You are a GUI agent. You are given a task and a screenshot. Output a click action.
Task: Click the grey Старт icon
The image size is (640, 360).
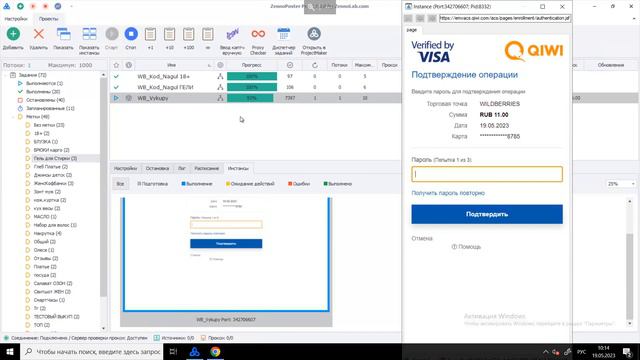click(x=111, y=34)
